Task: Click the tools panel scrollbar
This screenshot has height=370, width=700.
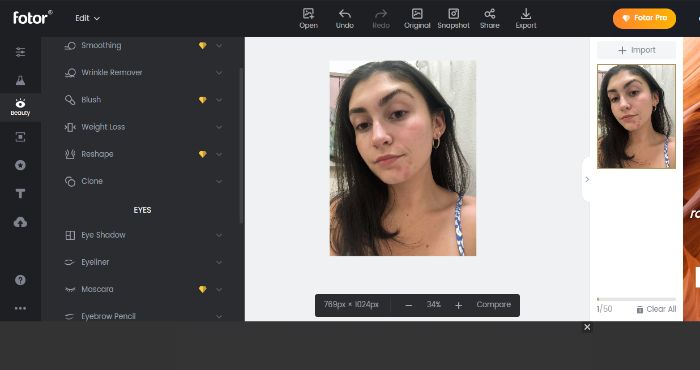Action: 242,146
